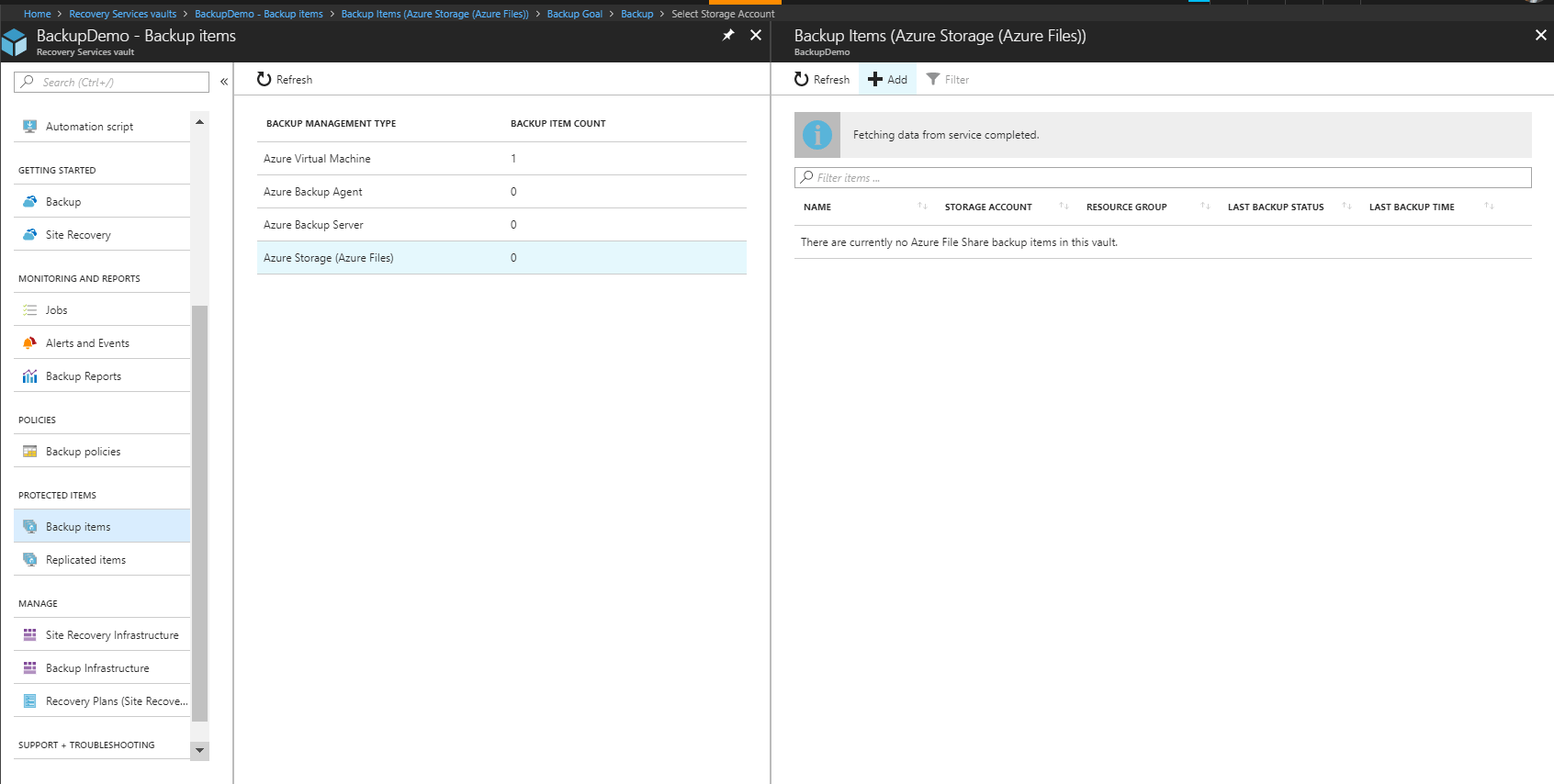Click the sidebar Search (Ctrl+/) field
Screen dimensions: 1554x784
click(111, 82)
